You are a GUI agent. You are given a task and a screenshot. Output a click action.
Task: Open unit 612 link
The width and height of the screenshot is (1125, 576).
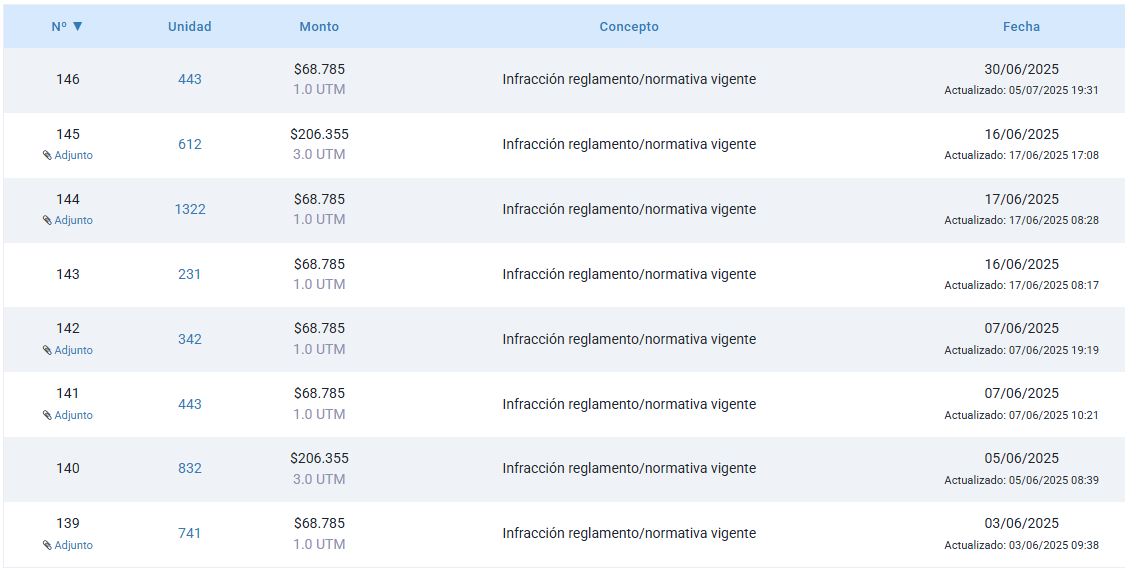(x=189, y=145)
